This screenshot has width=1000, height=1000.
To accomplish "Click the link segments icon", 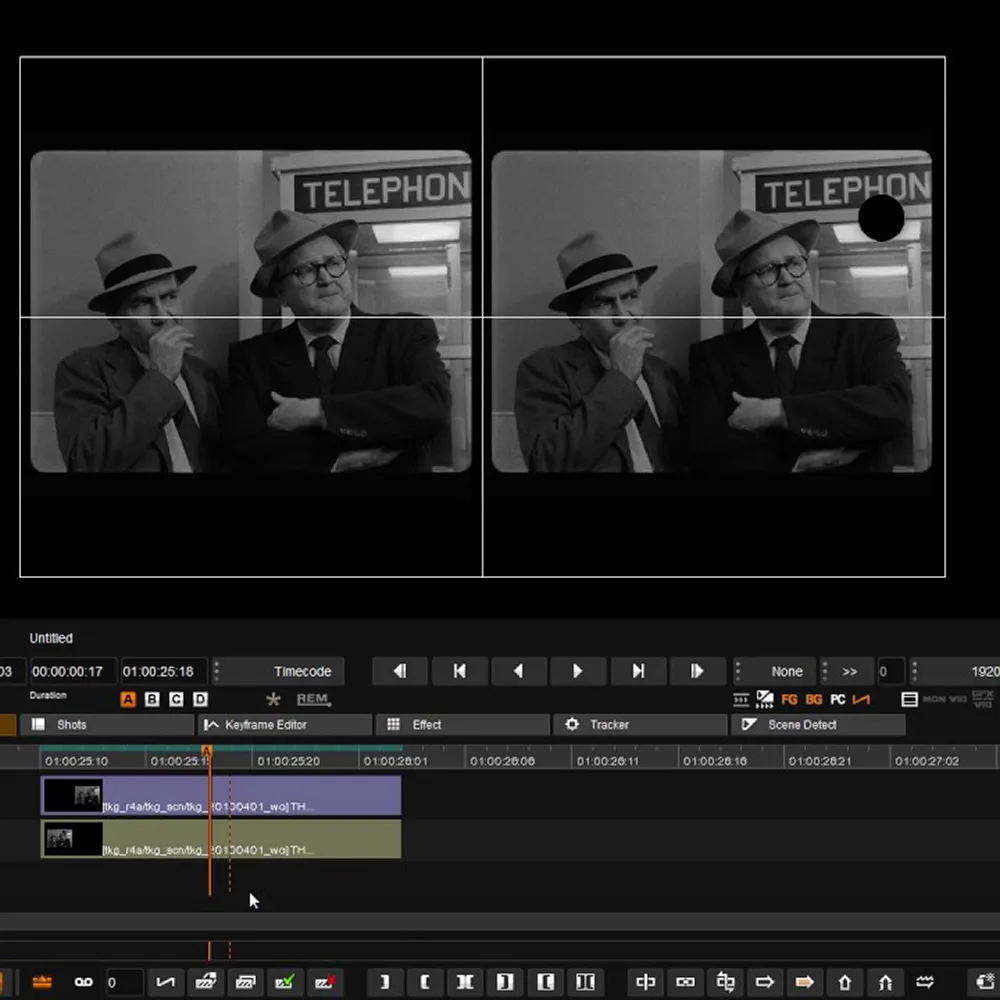I will tap(686, 982).
